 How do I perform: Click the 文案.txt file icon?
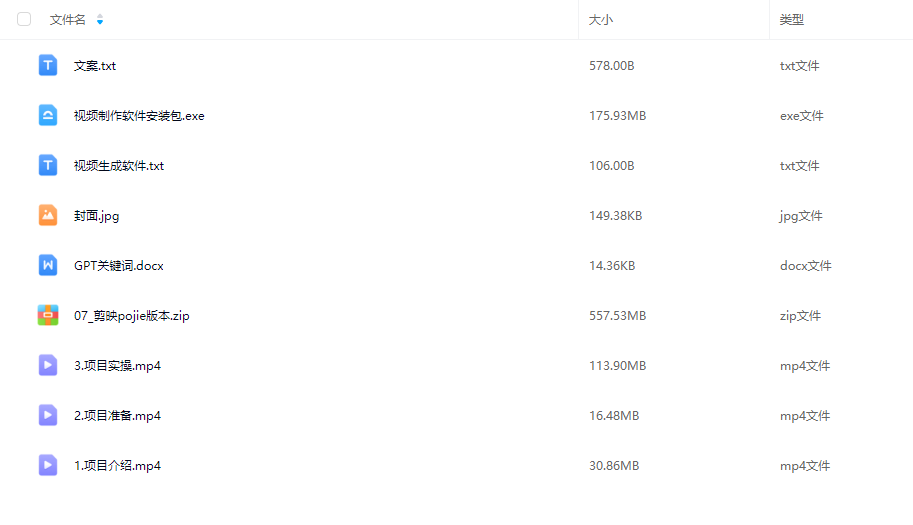[48, 66]
